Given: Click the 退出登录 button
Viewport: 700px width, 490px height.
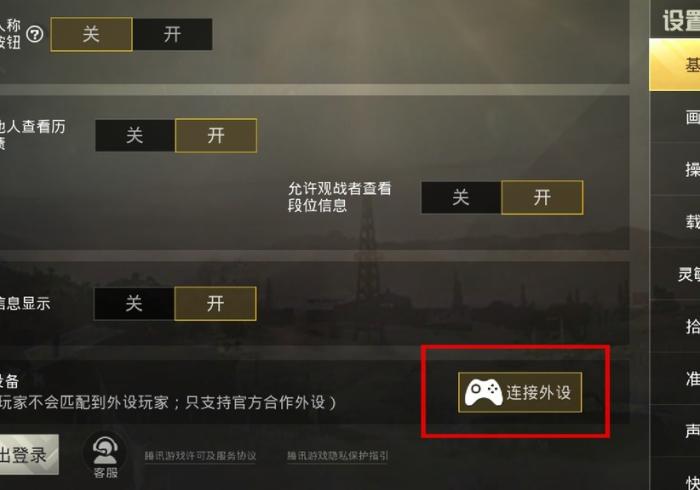Looking at the screenshot, I should [27, 455].
